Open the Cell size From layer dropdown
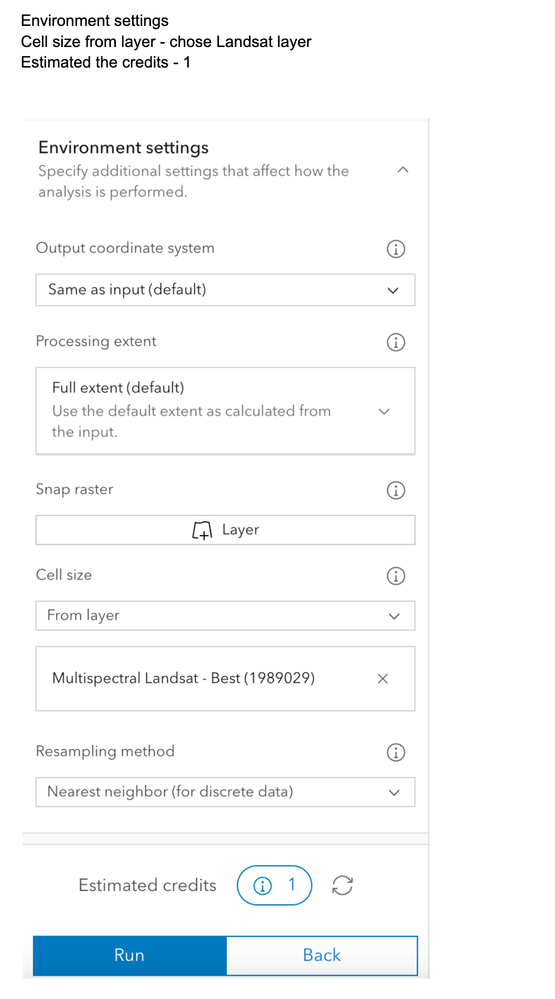 click(x=225, y=615)
